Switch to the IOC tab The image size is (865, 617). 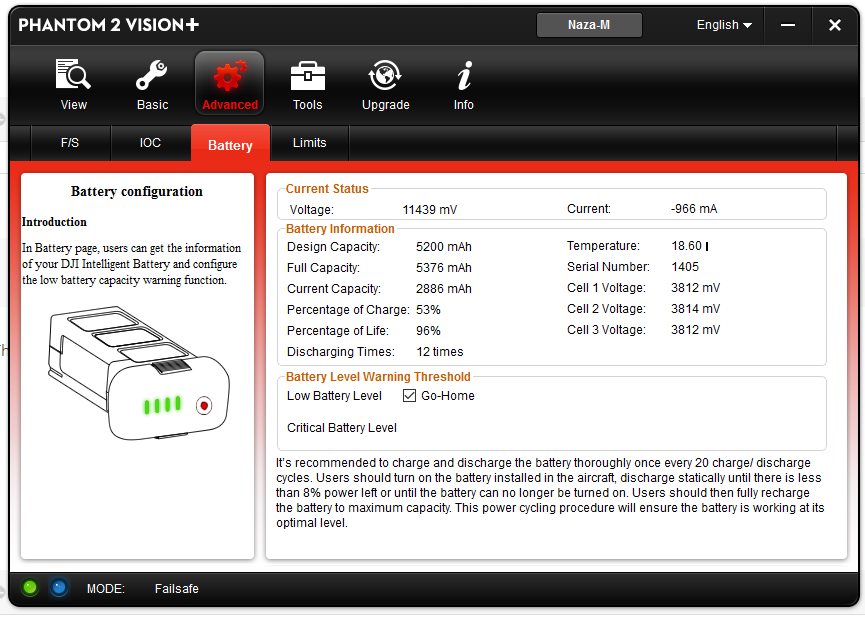coord(150,143)
